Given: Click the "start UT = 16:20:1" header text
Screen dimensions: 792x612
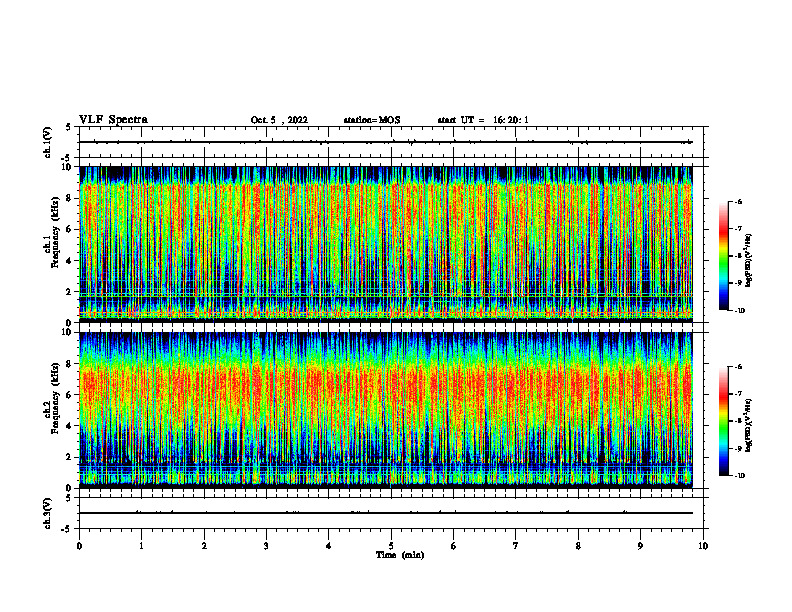Looking at the screenshot, I should (x=483, y=120).
